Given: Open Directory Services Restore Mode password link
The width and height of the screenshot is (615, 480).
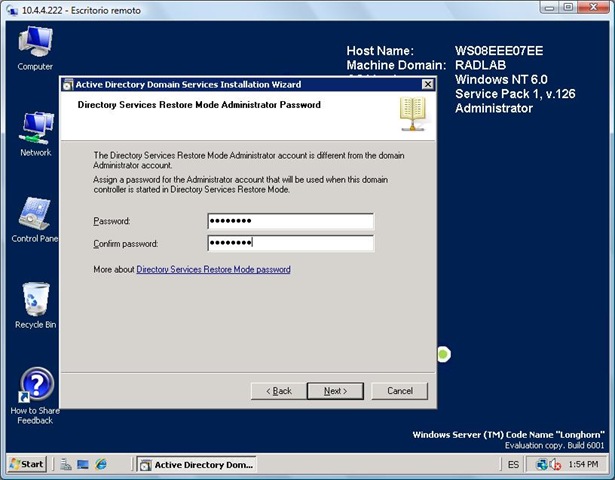Looking at the screenshot, I should tap(213, 270).
